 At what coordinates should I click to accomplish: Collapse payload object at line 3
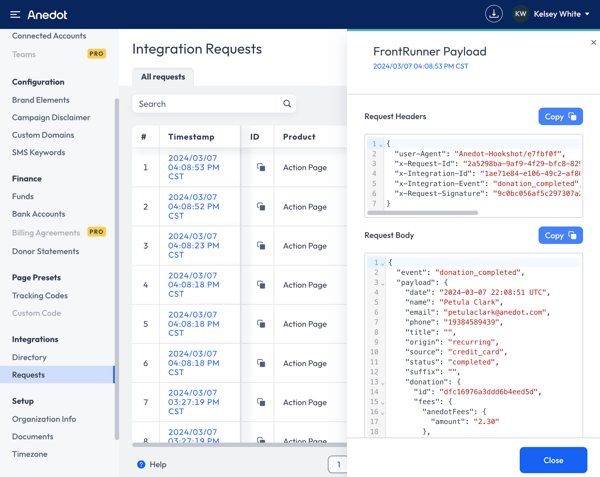tap(382, 283)
